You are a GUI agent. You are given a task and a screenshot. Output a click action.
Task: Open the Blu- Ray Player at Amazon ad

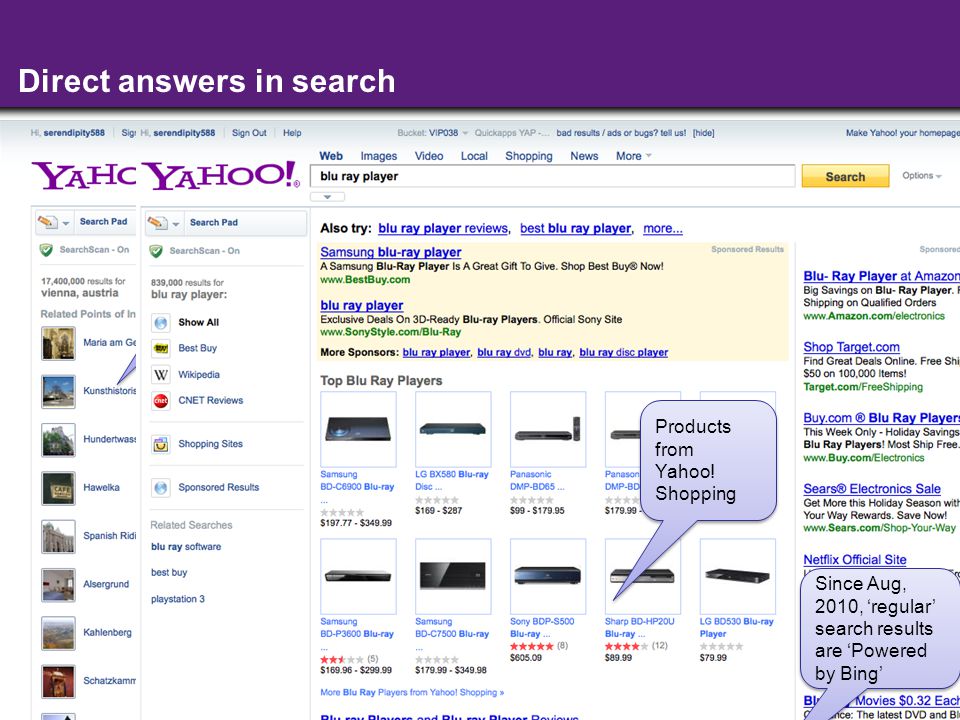tap(882, 276)
